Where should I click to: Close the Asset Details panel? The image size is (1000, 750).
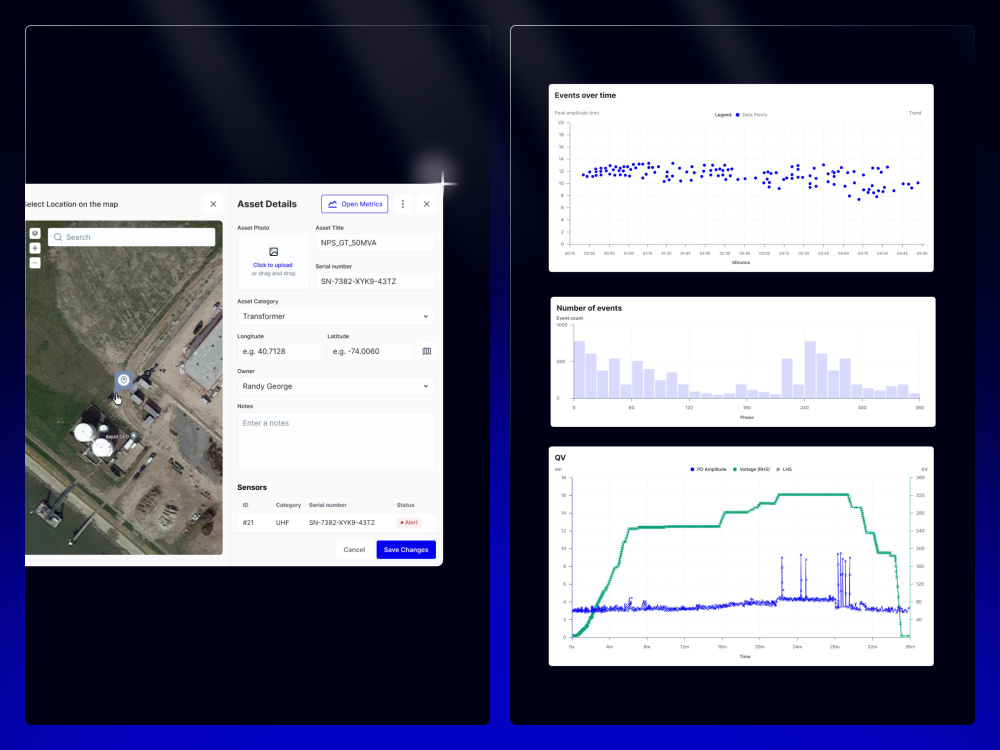point(427,204)
